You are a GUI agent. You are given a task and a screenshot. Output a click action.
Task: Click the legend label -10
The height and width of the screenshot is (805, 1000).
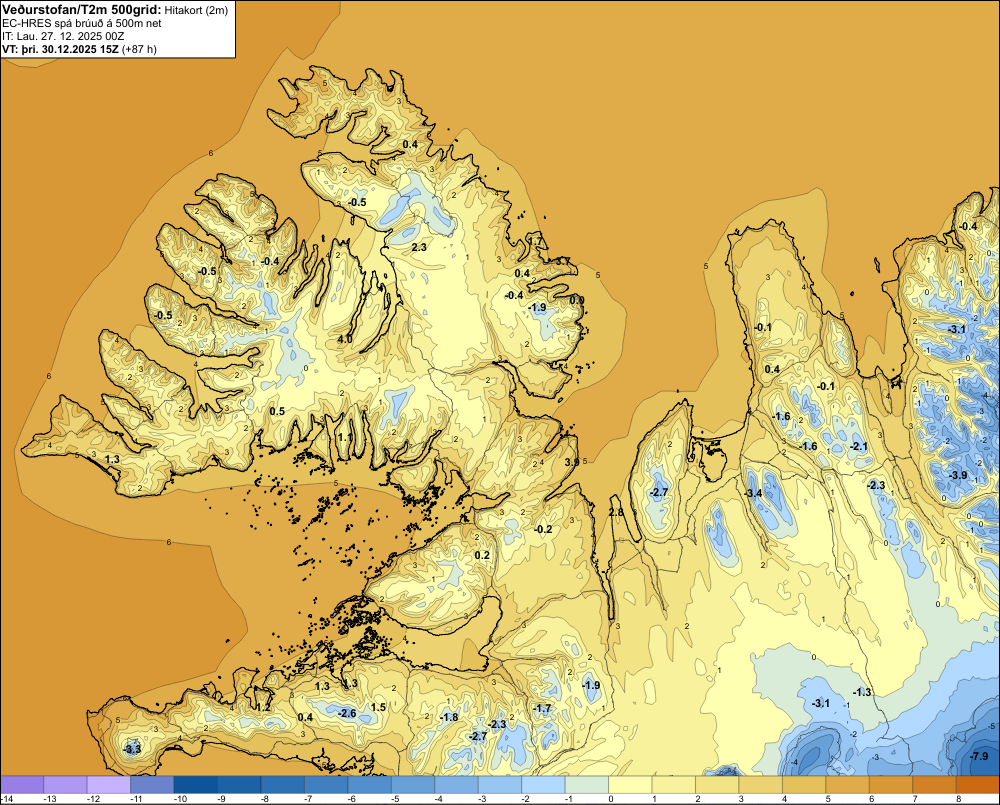click(180, 799)
